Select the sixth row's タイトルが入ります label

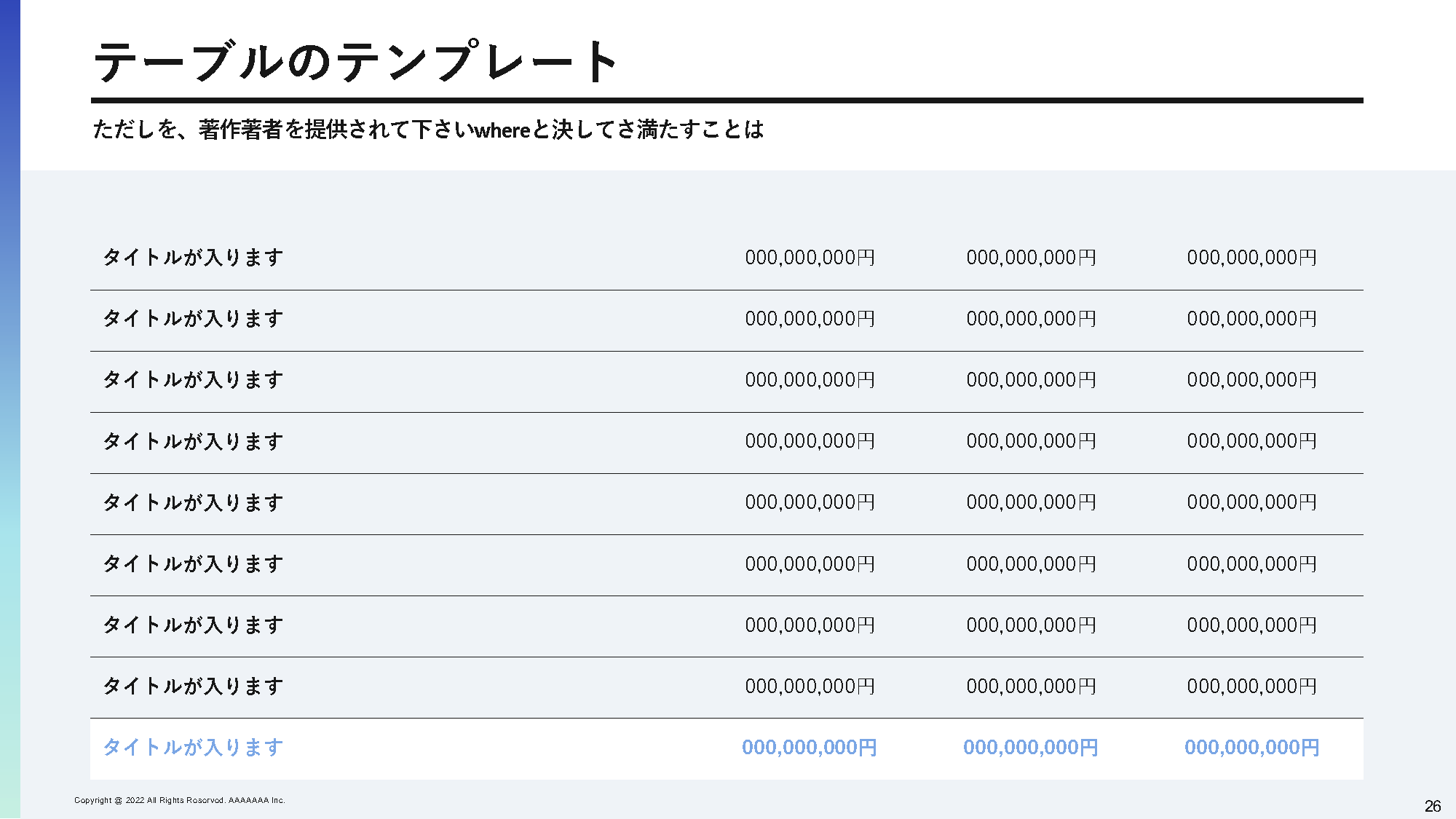(x=193, y=564)
